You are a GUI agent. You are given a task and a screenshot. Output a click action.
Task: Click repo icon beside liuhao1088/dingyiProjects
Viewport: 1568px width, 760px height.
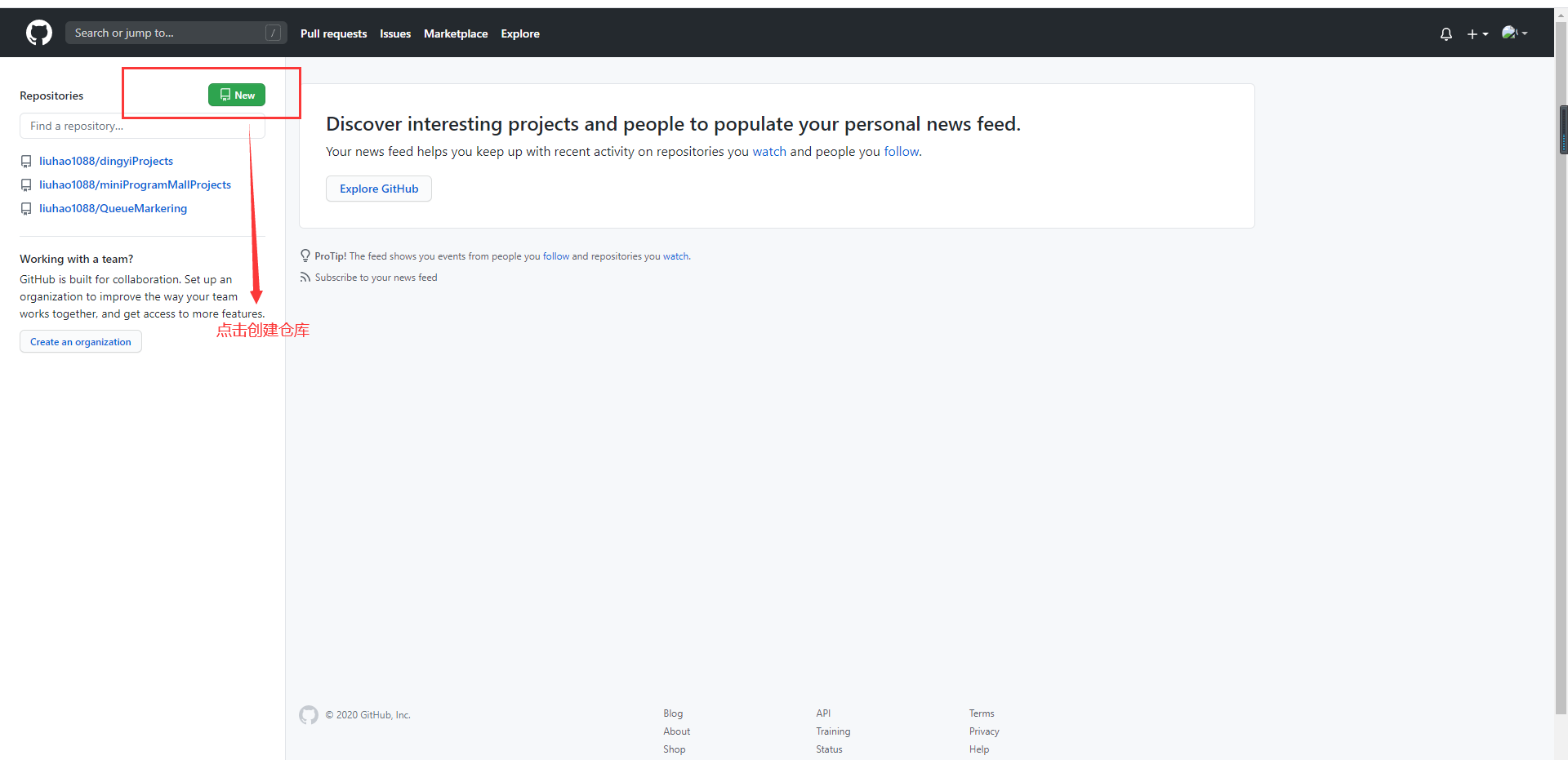pyautogui.click(x=26, y=162)
